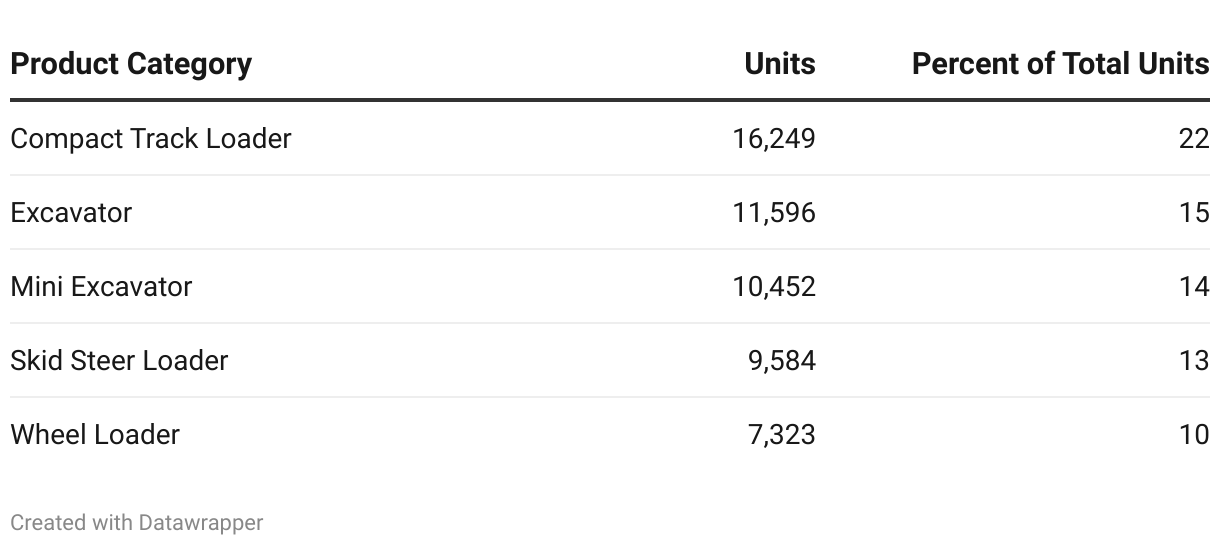This screenshot has height=546, width=1220.
Task: Select the Skid Steer Loader row label
Action: tap(119, 360)
